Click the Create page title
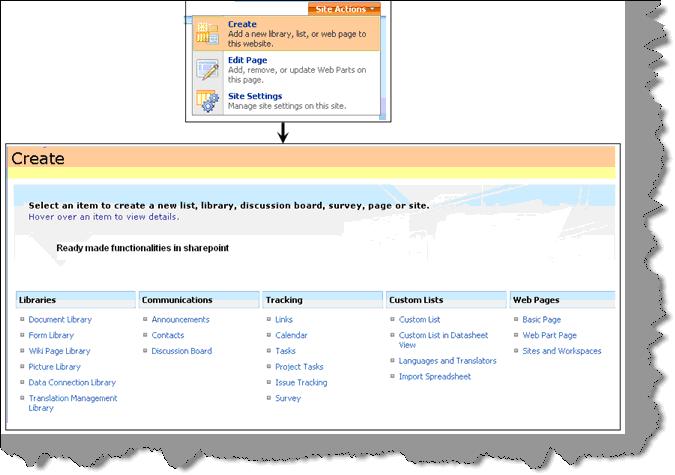The height and width of the screenshot is (475, 675). tap(38, 158)
